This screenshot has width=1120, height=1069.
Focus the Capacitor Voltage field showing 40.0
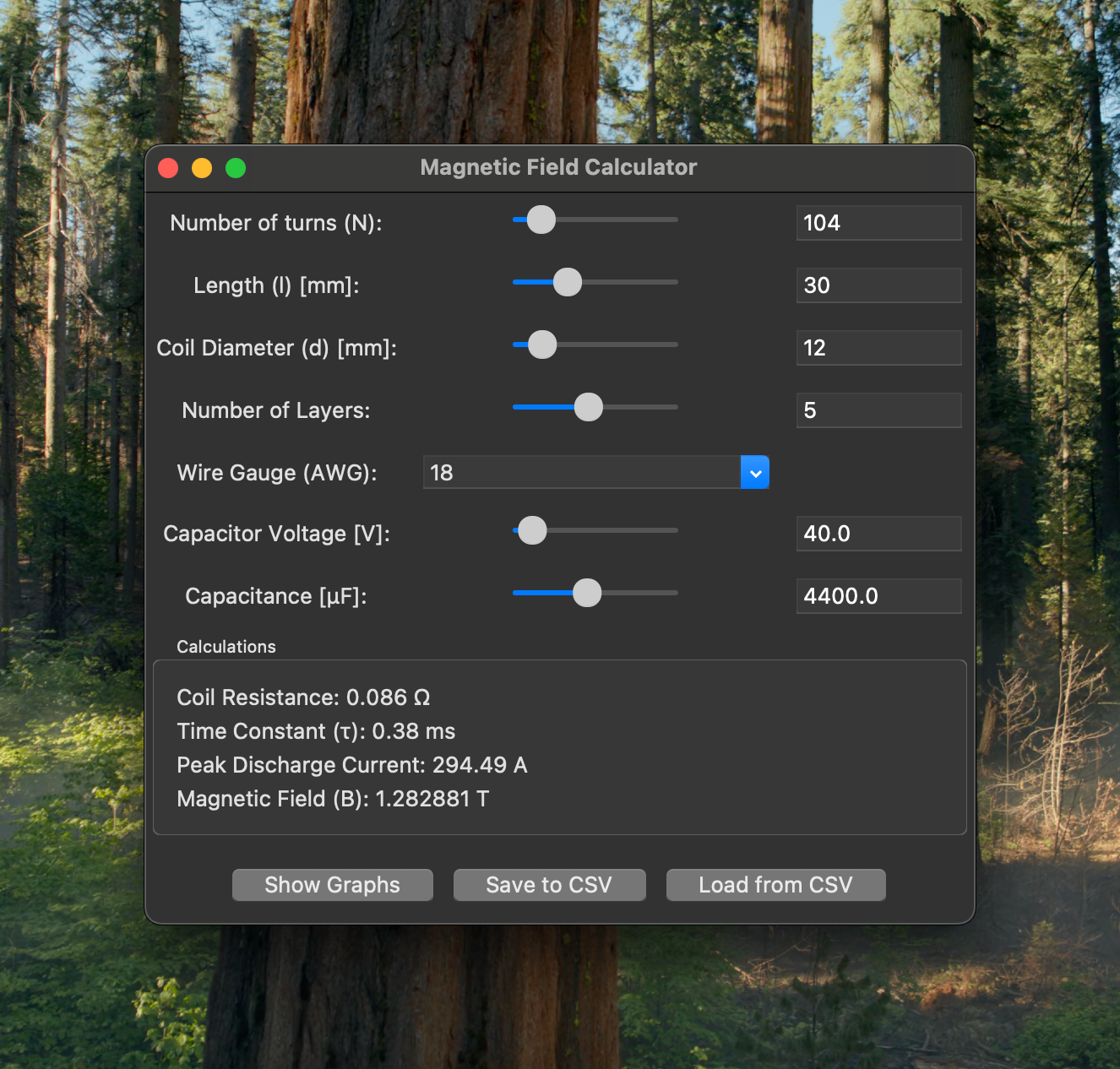[878, 534]
